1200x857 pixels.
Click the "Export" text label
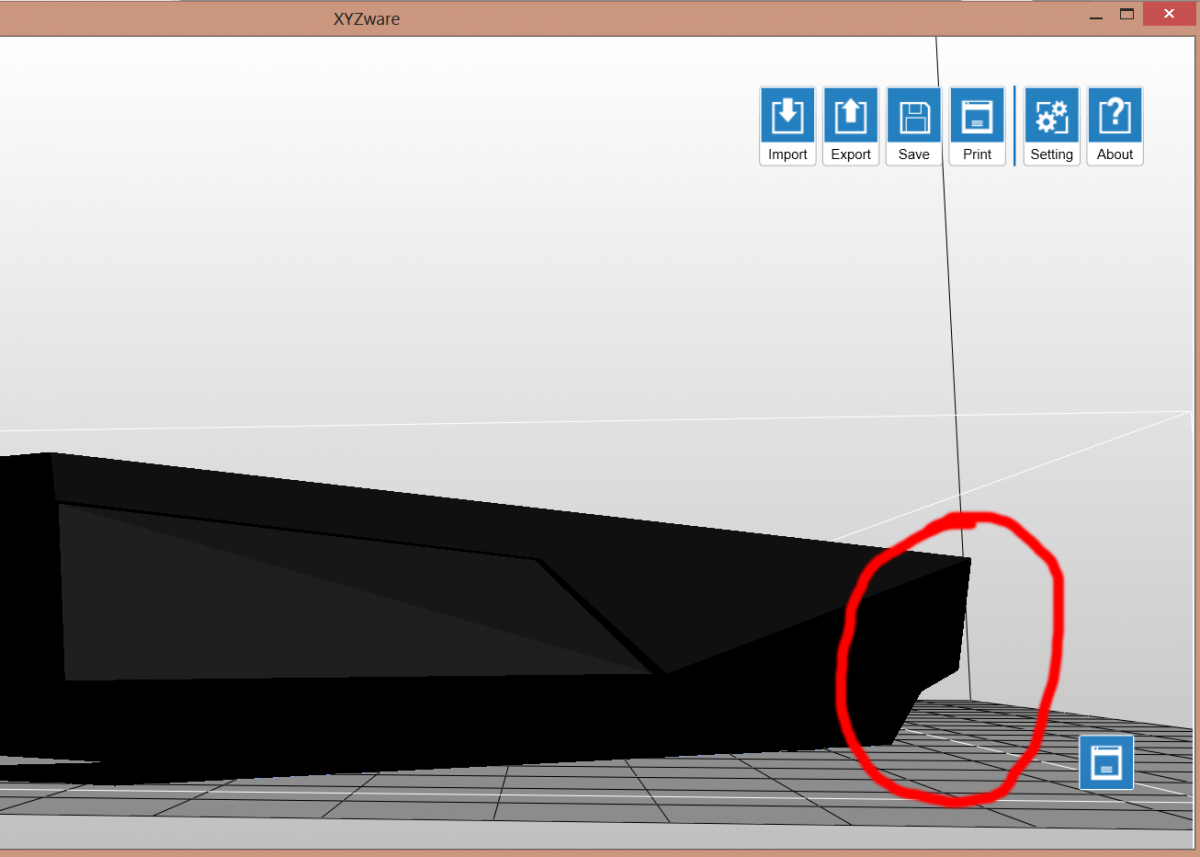coord(850,155)
